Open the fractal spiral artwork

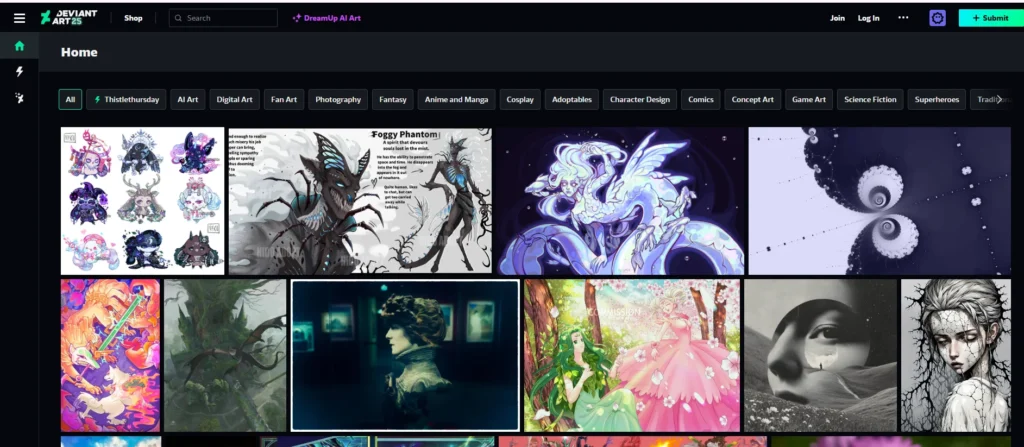pos(880,201)
